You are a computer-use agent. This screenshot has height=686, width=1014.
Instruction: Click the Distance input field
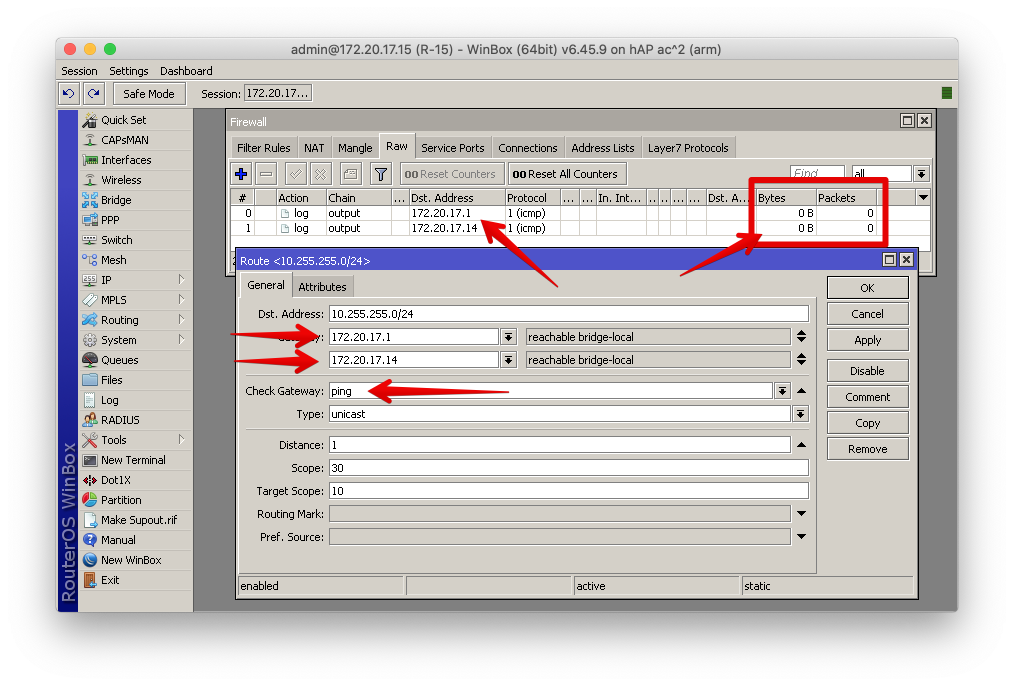(559, 445)
